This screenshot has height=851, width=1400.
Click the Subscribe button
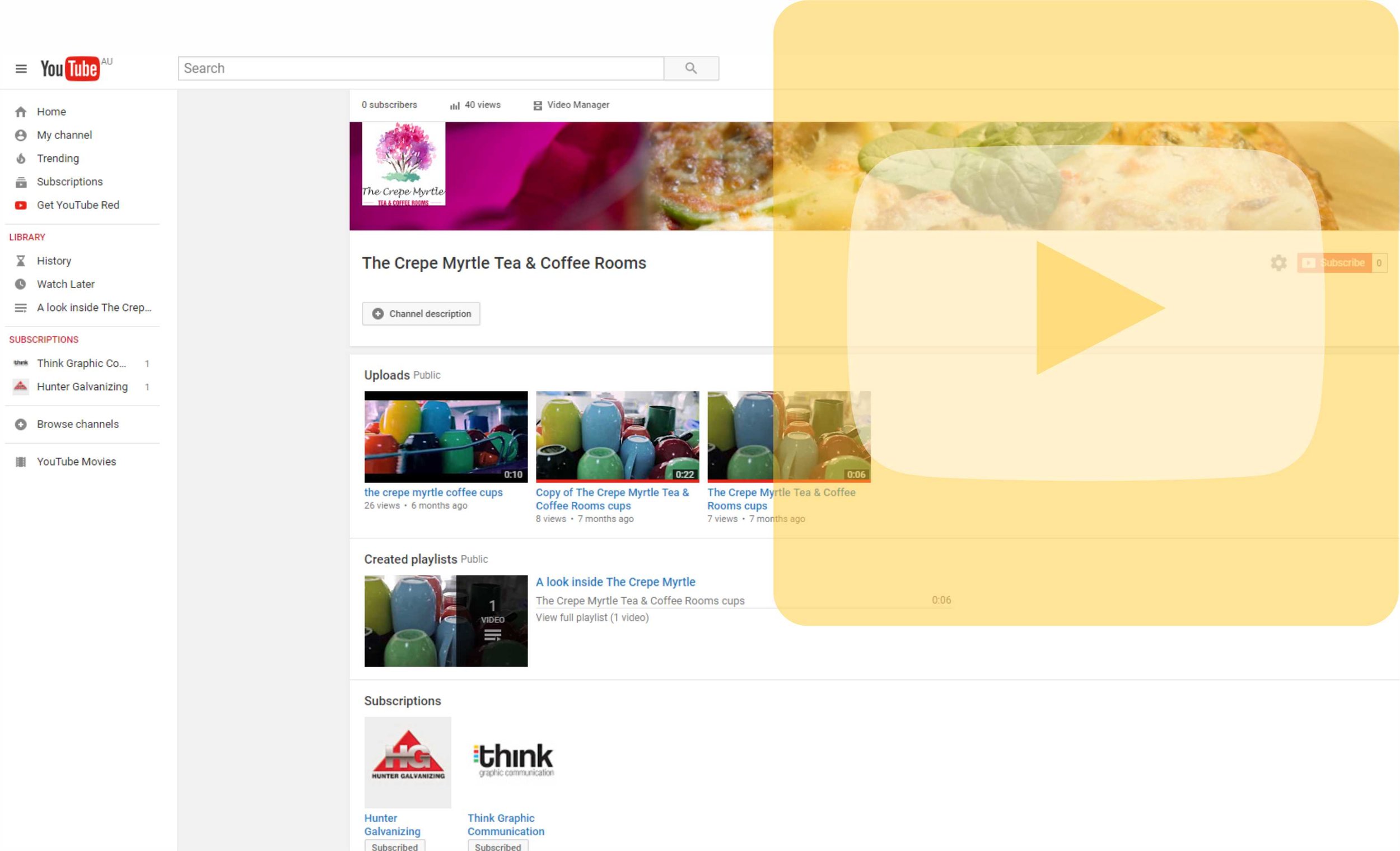click(1334, 263)
